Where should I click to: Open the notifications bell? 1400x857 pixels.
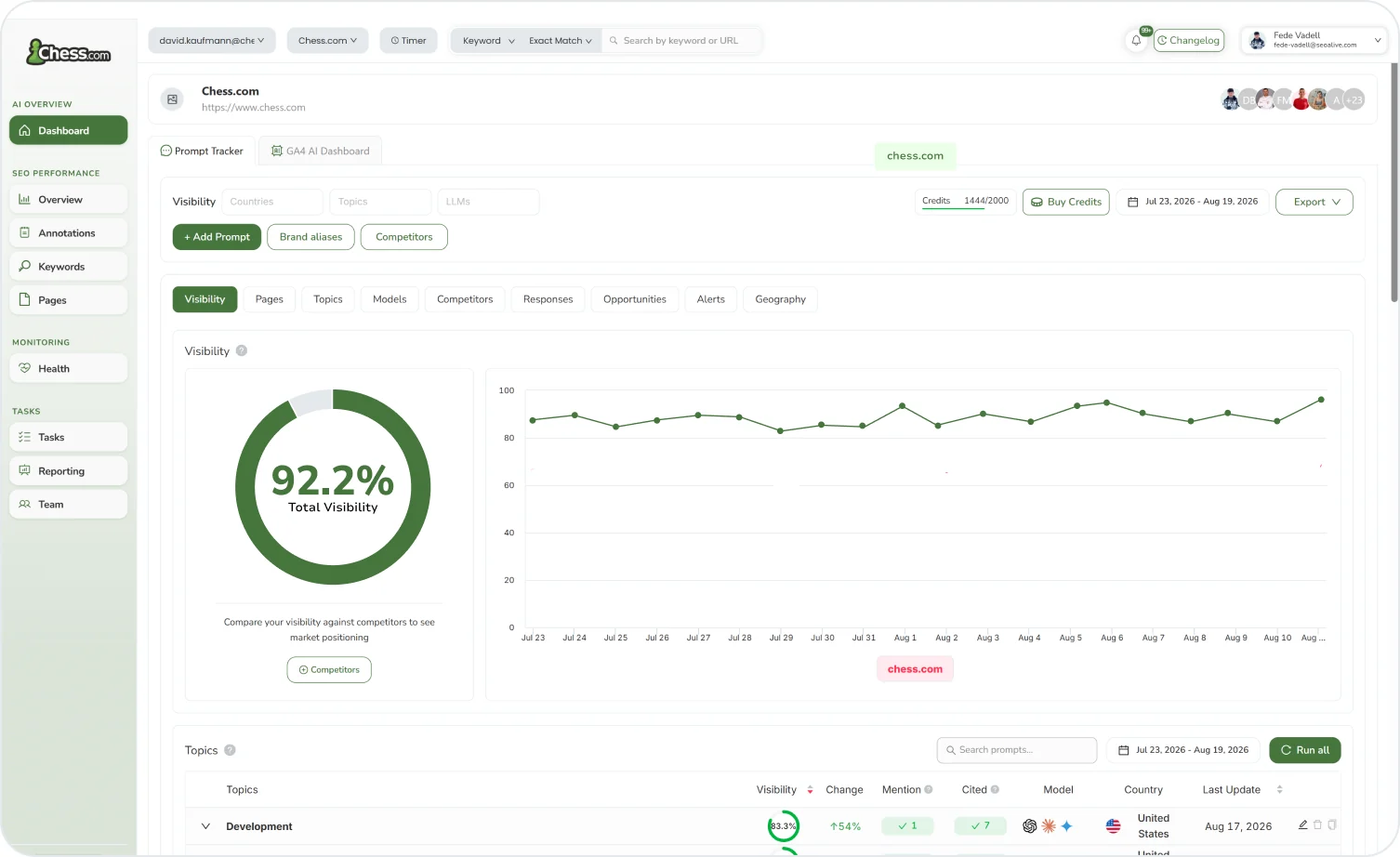click(x=1136, y=41)
